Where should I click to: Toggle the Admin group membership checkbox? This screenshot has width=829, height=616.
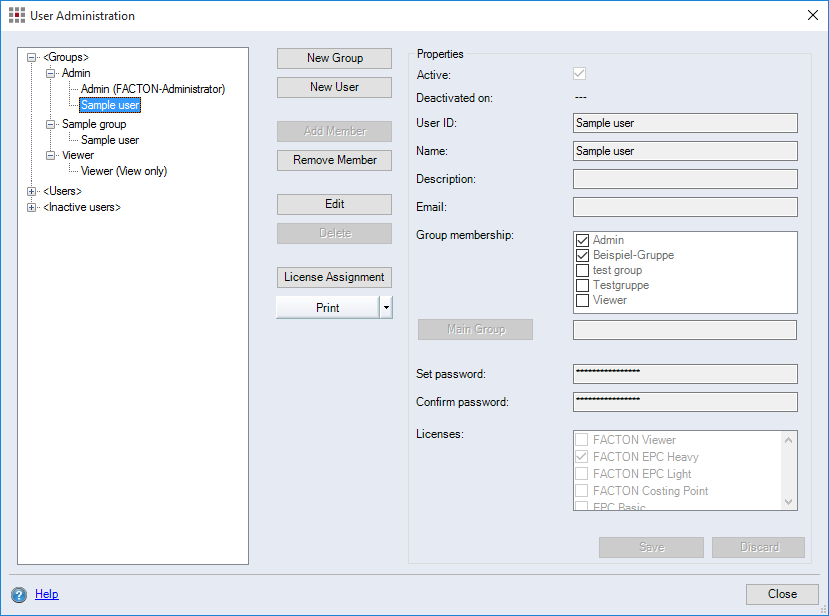(x=582, y=240)
